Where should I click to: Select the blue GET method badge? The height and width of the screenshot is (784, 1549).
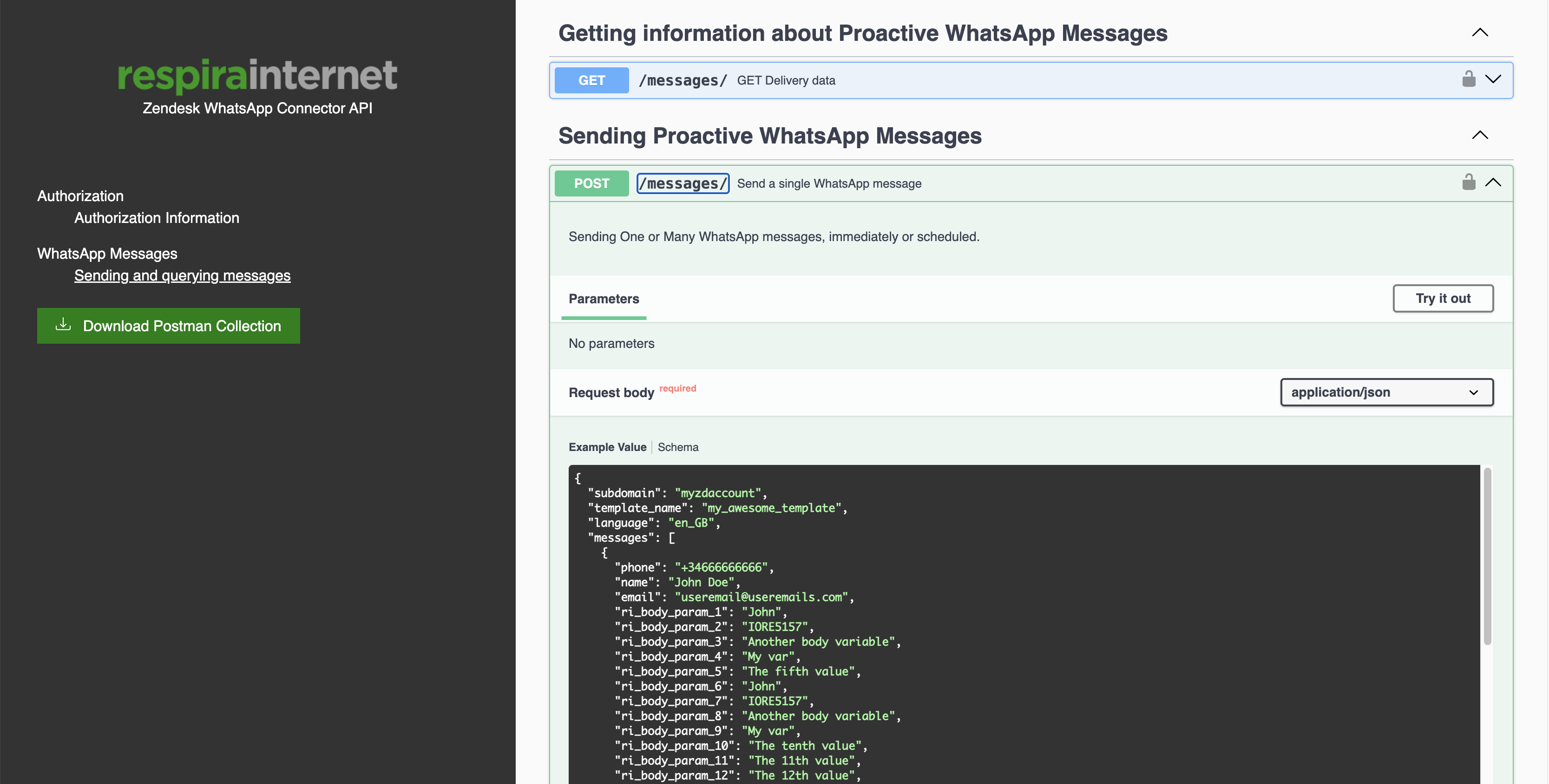(591, 80)
